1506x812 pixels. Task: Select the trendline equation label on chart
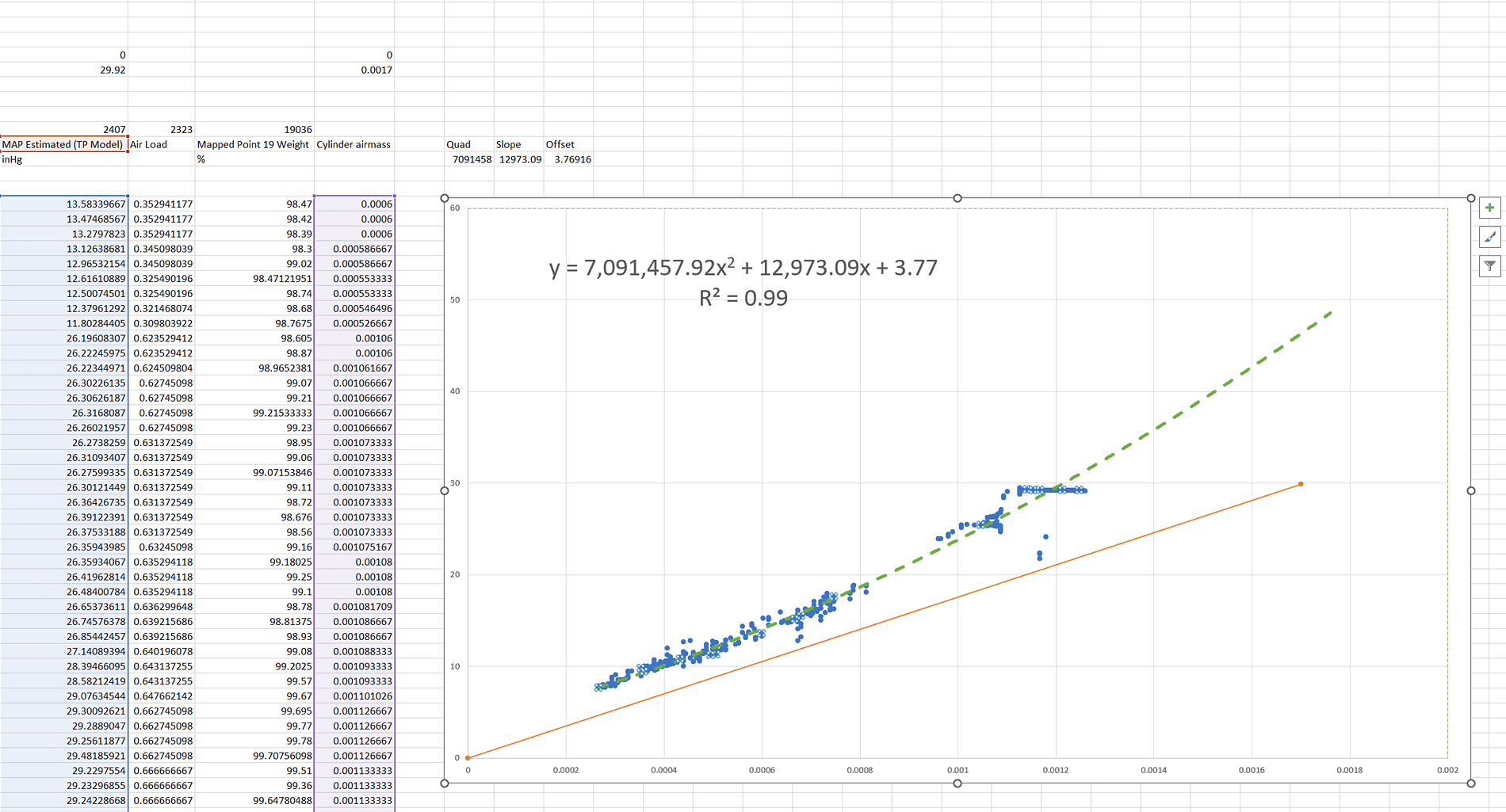tap(743, 268)
